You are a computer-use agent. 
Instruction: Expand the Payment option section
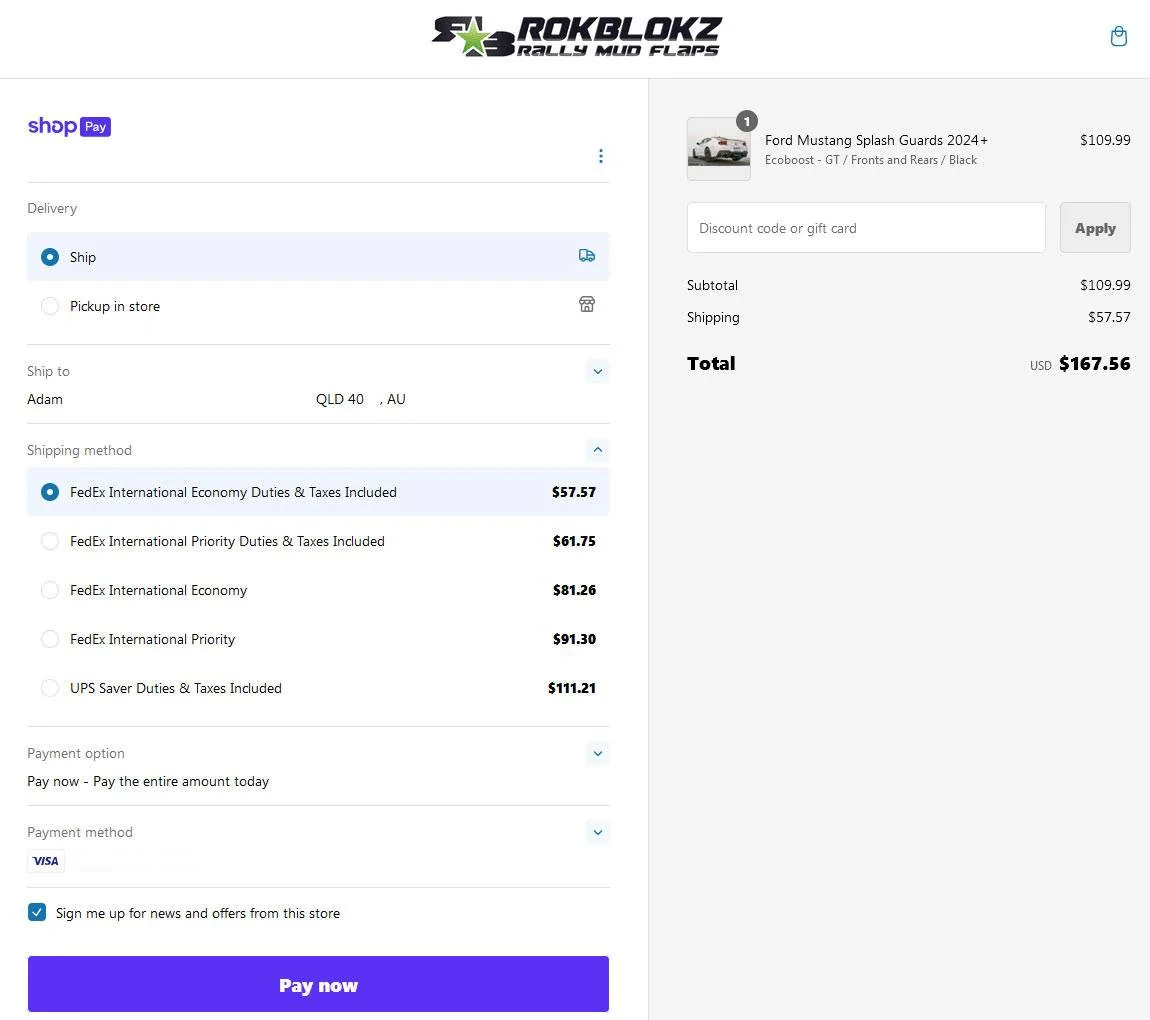[x=598, y=753]
